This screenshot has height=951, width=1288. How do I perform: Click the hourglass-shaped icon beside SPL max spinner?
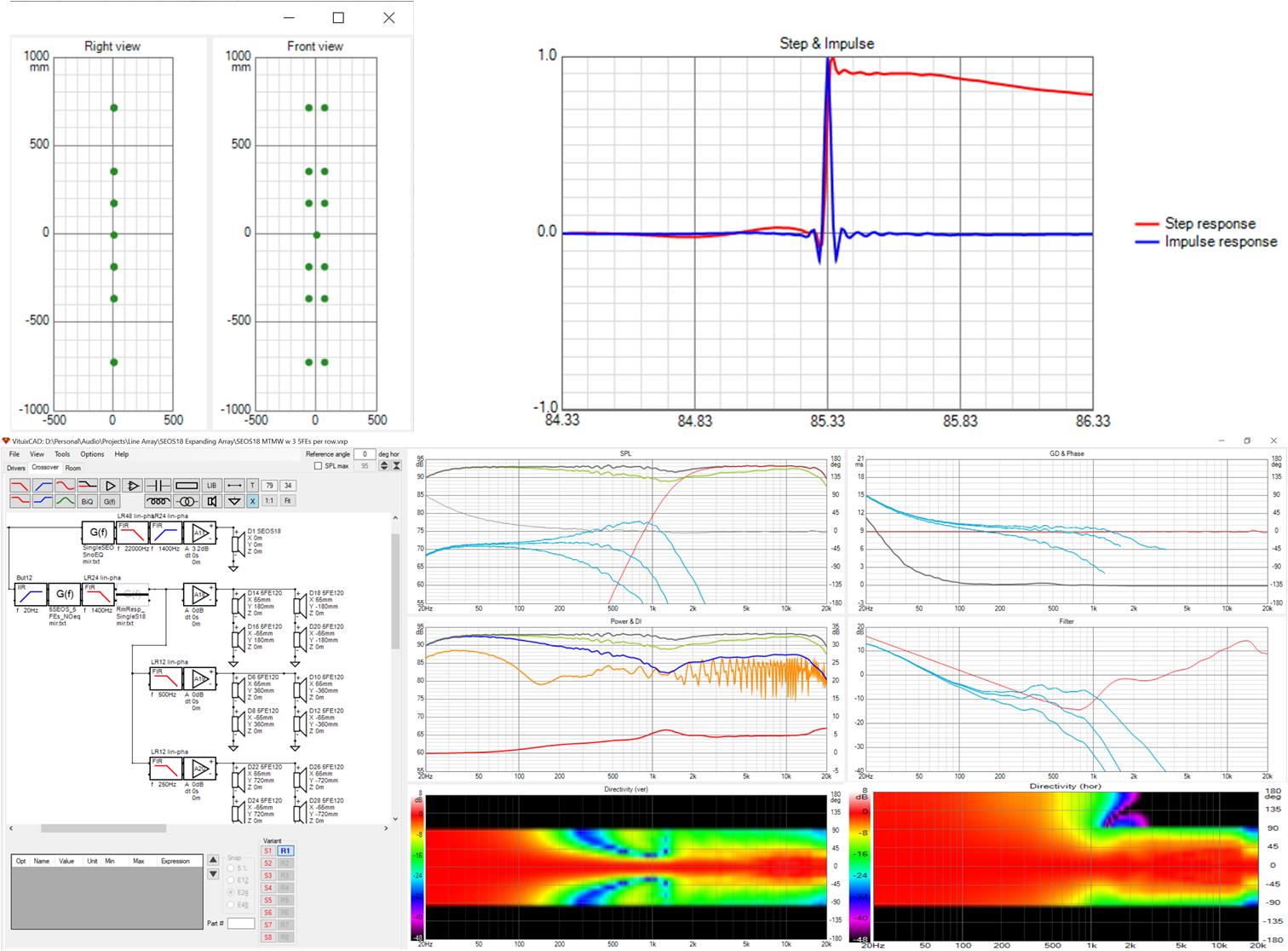(396, 466)
